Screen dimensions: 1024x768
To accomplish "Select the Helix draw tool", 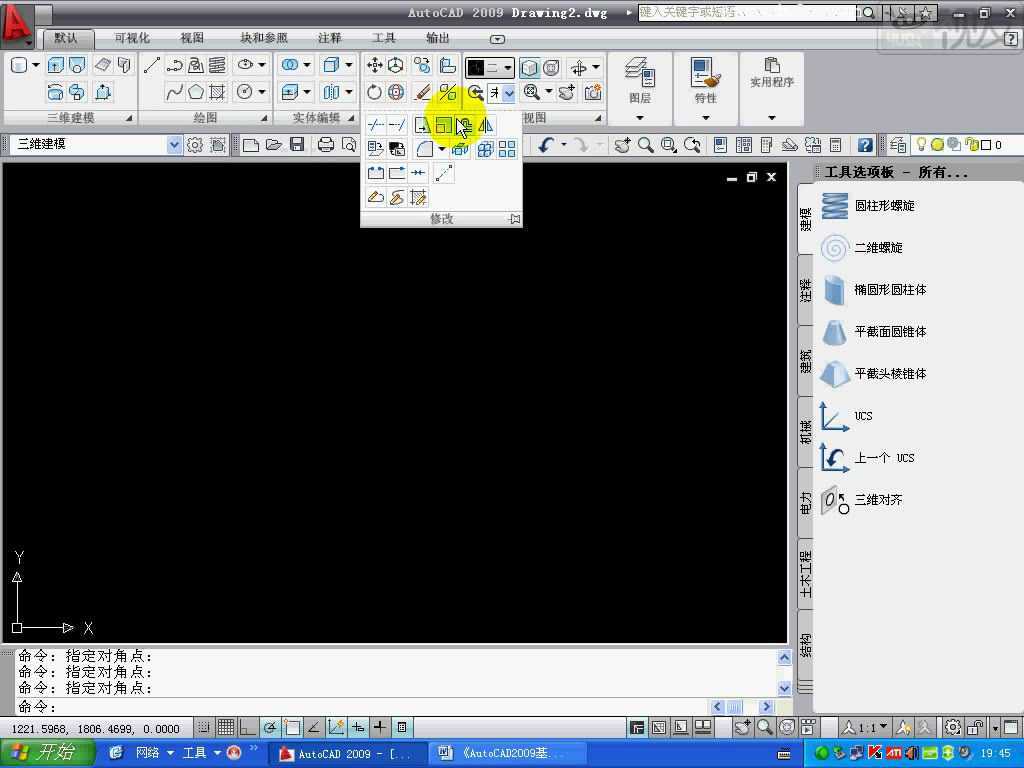I will 217,65.
